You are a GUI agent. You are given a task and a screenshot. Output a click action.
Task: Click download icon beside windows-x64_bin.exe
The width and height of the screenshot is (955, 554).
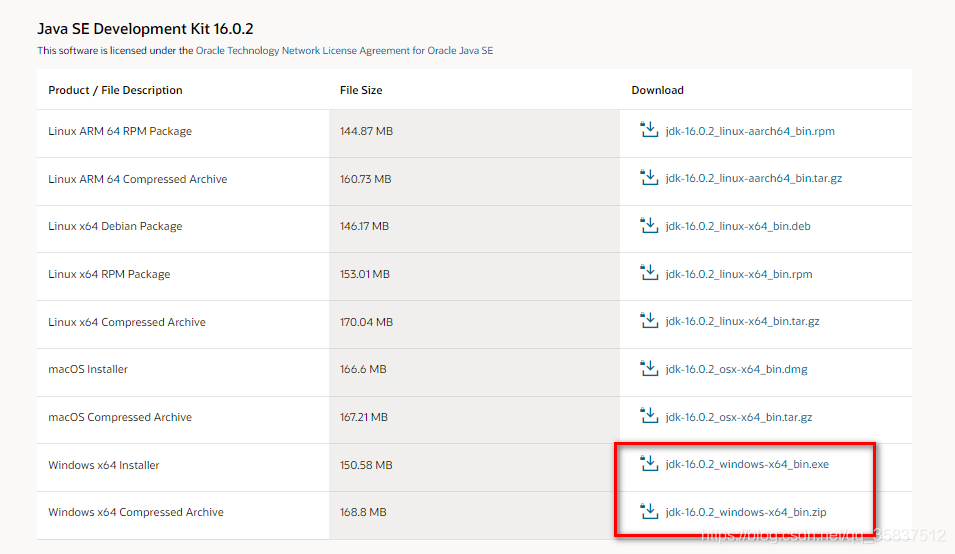point(649,463)
